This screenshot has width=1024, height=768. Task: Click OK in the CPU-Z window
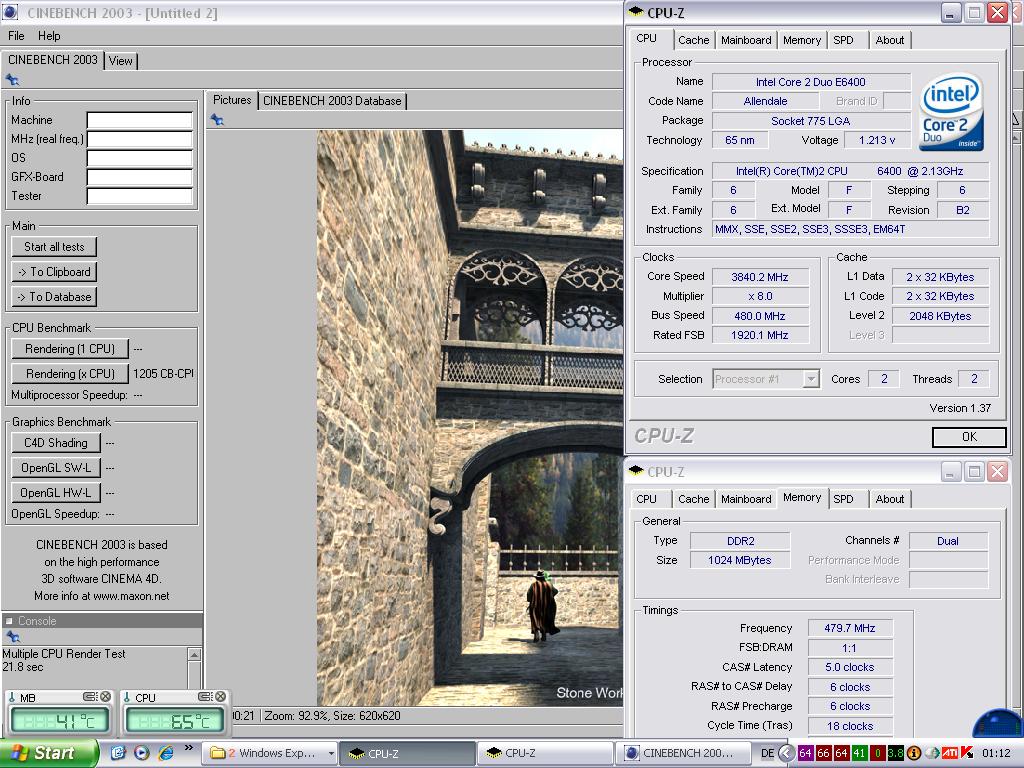tap(969, 437)
